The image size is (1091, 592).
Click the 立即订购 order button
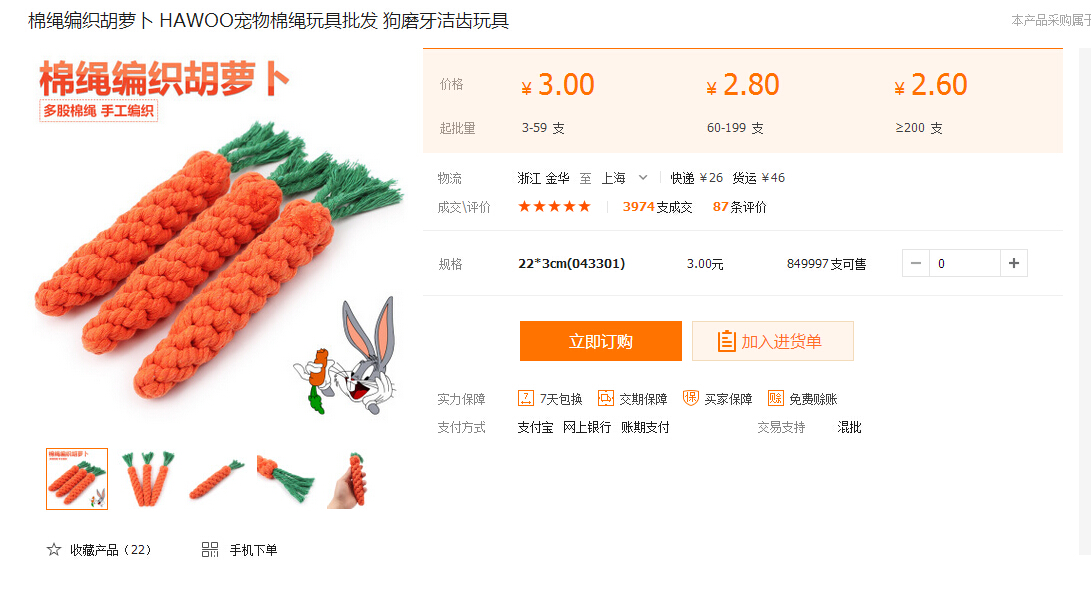click(600, 341)
